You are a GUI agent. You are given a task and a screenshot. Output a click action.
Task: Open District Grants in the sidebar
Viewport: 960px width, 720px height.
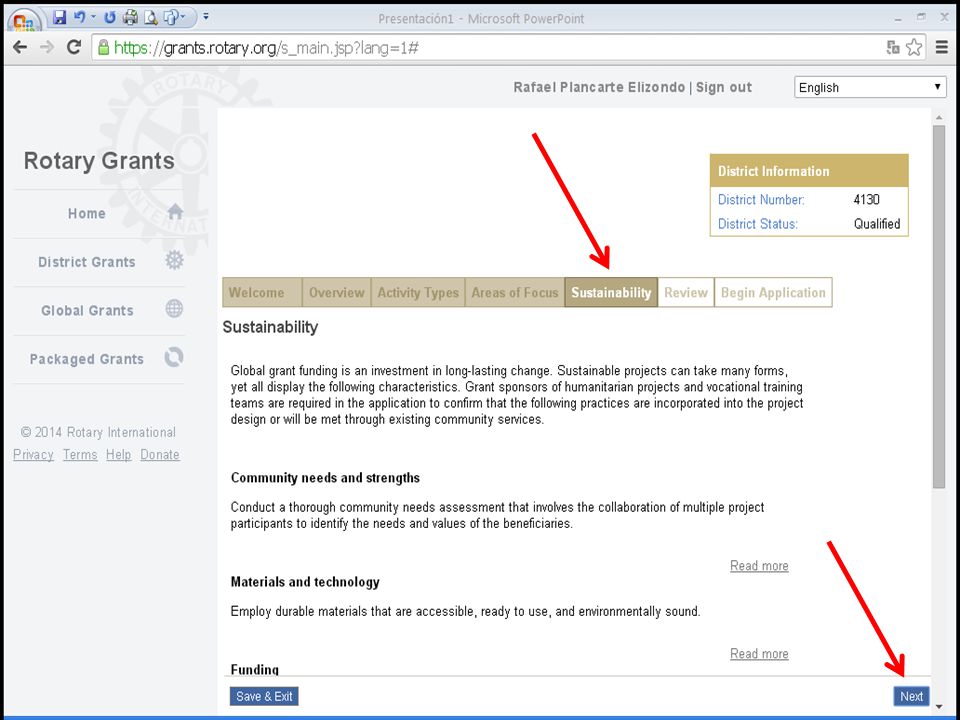click(87, 262)
